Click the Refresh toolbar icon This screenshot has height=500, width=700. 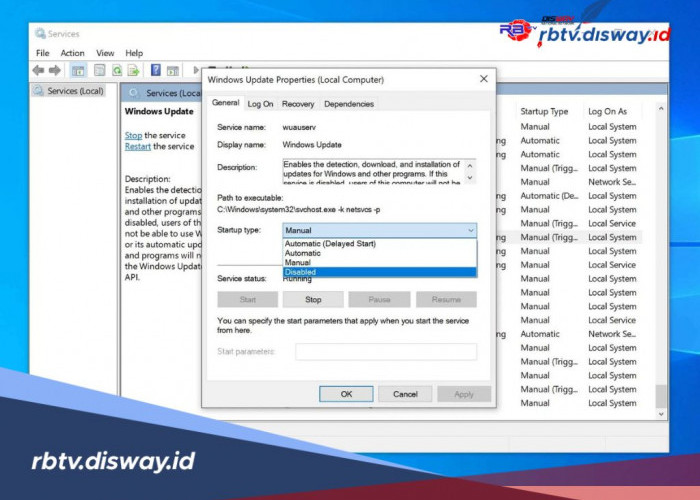click(117, 70)
